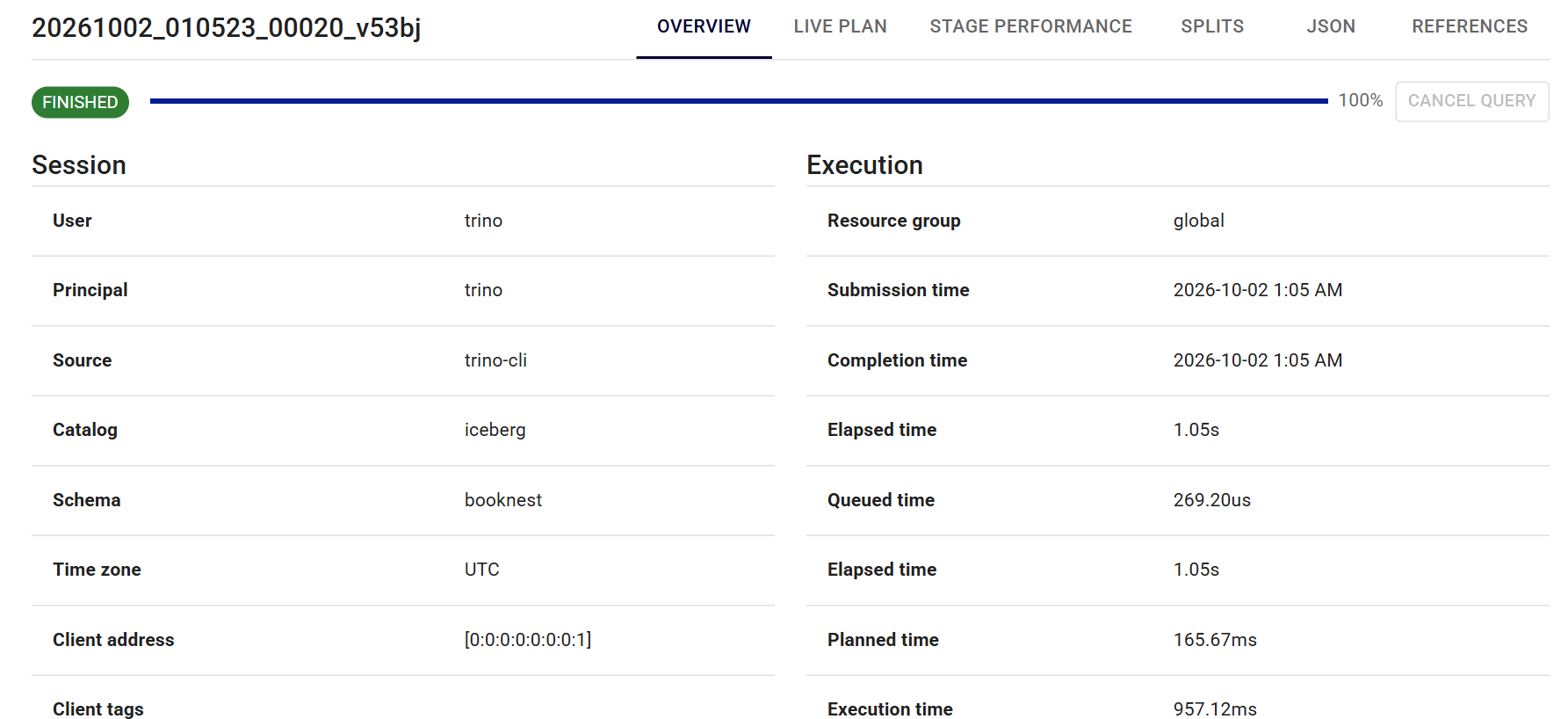Click the Execution section heading
Image resolution: width=1568 pixels, height=719 pixels.
(864, 165)
